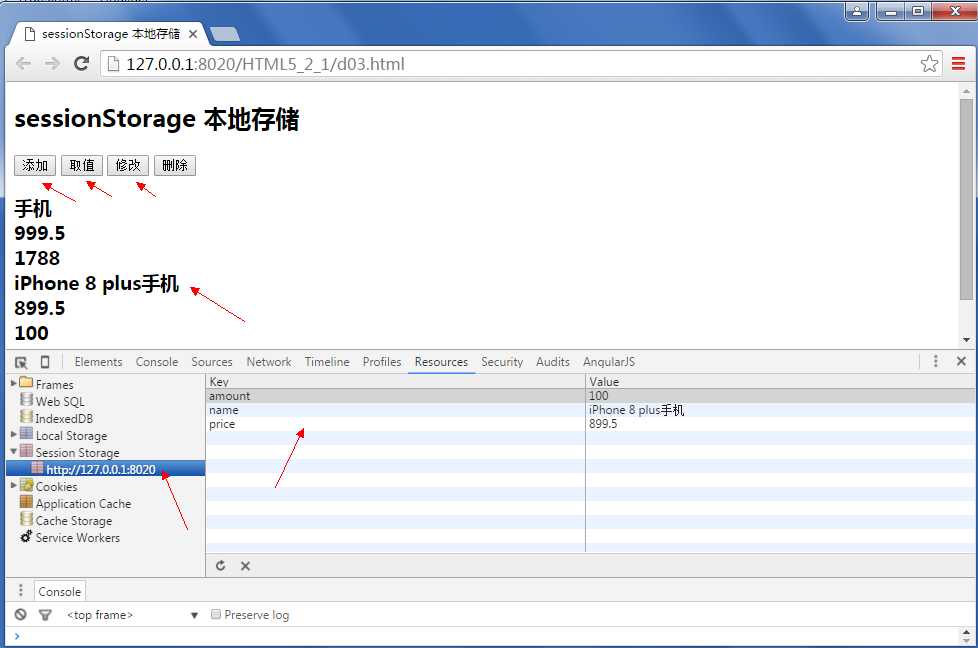This screenshot has width=978, height=648.
Task: Click the page icon in the address bar
Action: (x=113, y=64)
